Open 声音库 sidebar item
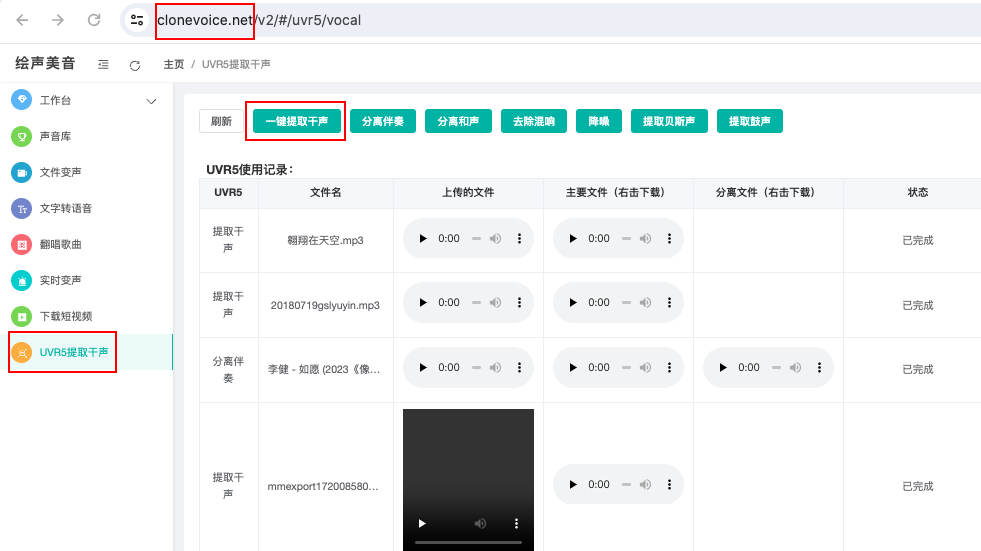The width and height of the screenshot is (981, 551). click(86, 136)
